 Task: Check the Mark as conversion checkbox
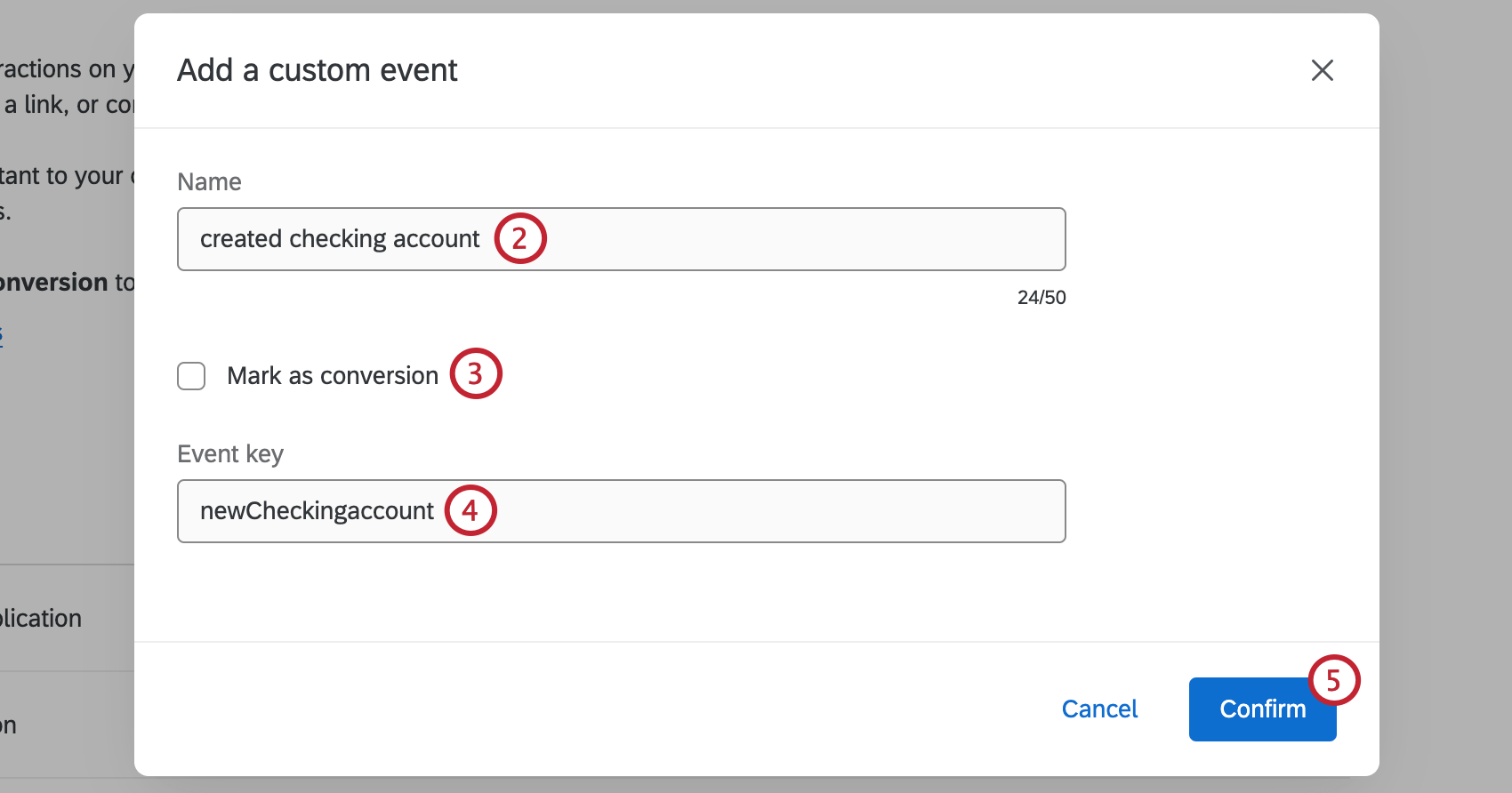(x=191, y=376)
